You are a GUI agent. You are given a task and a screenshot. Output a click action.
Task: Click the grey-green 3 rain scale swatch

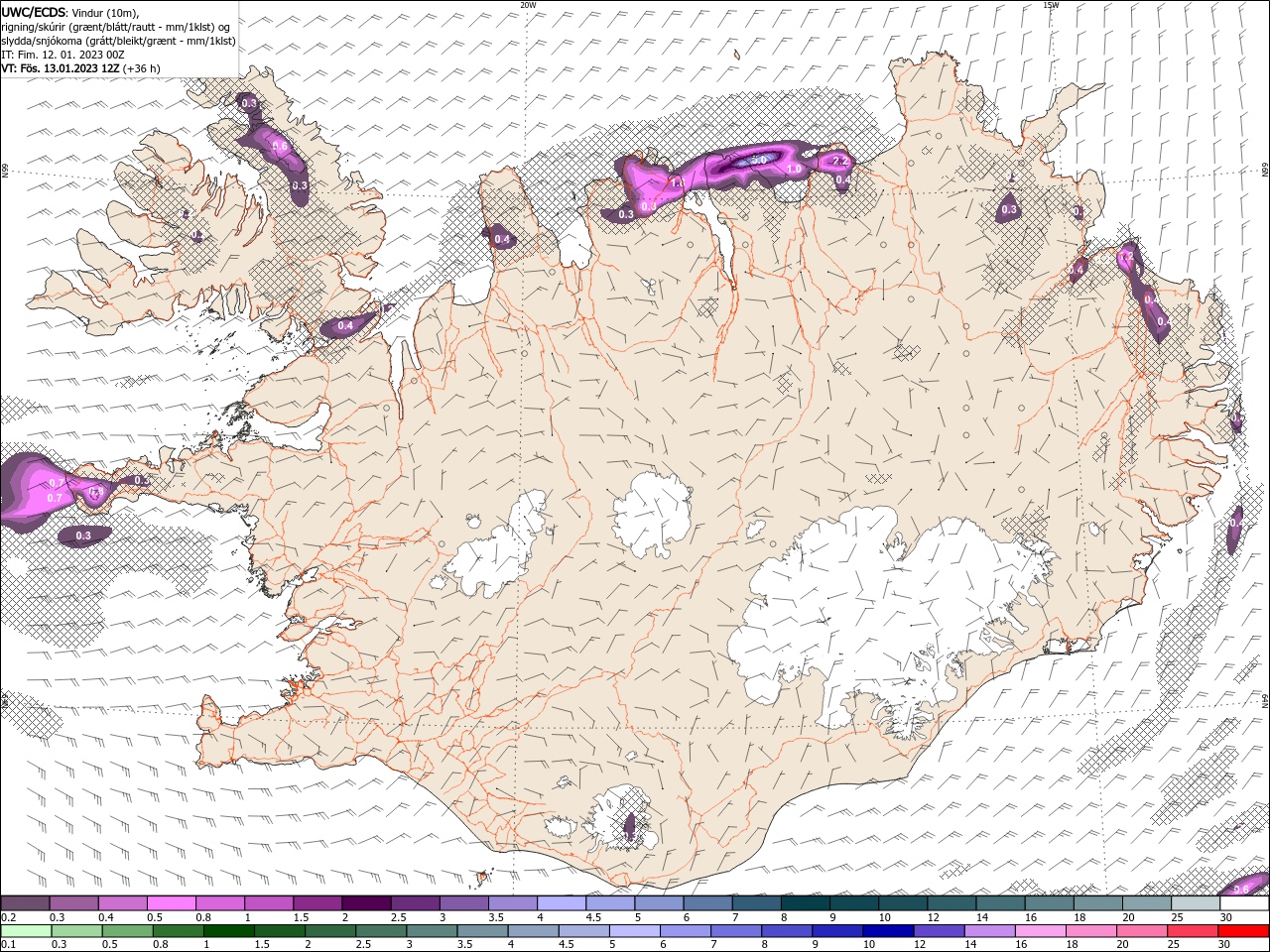(432, 931)
